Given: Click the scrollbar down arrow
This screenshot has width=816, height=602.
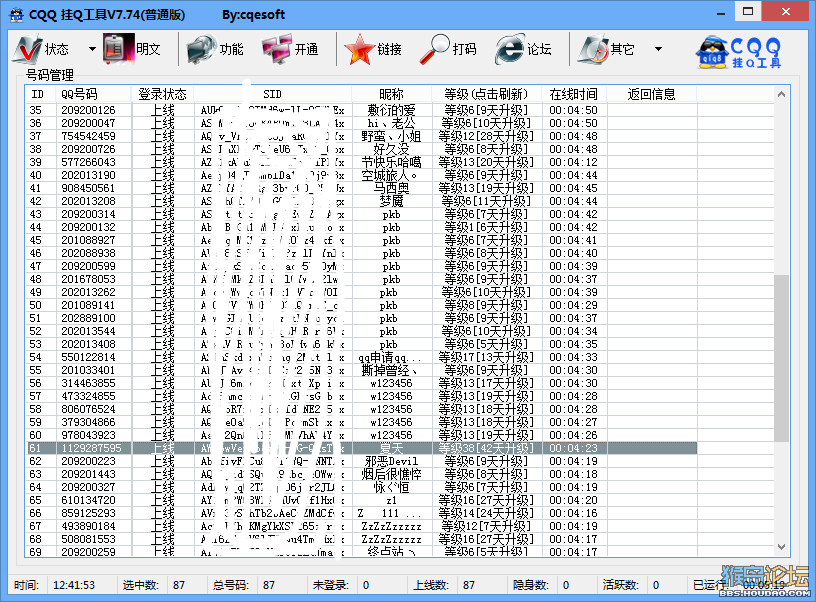Looking at the screenshot, I should (x=781, y=546).
